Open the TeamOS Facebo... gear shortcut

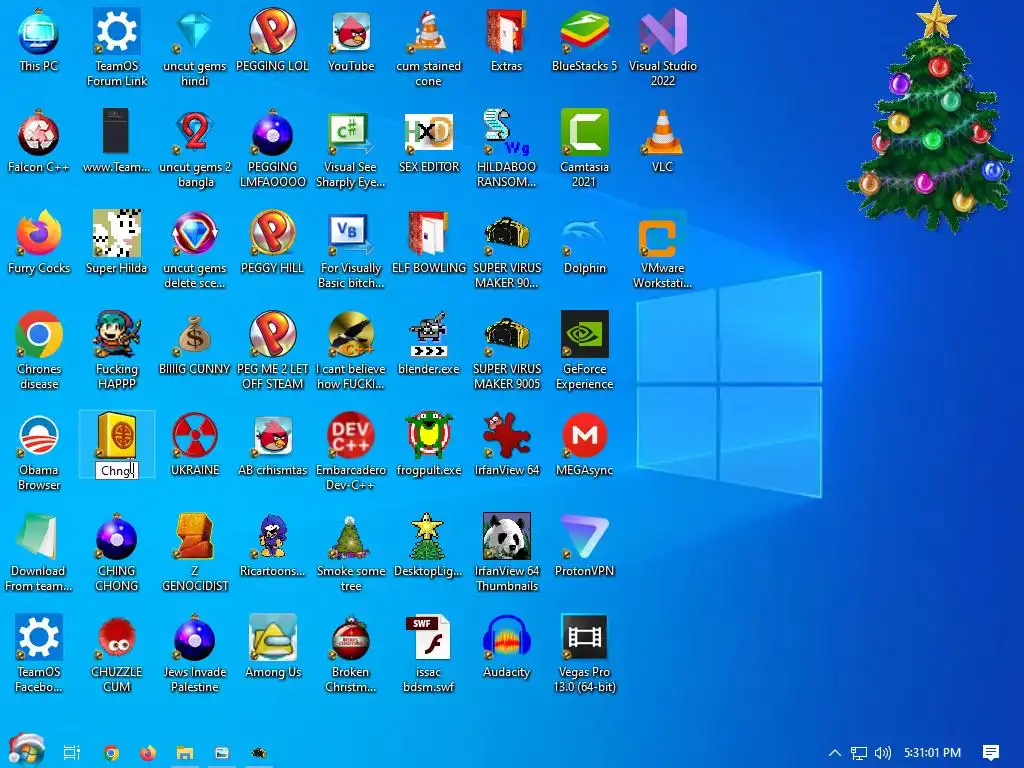pos(39,653)
